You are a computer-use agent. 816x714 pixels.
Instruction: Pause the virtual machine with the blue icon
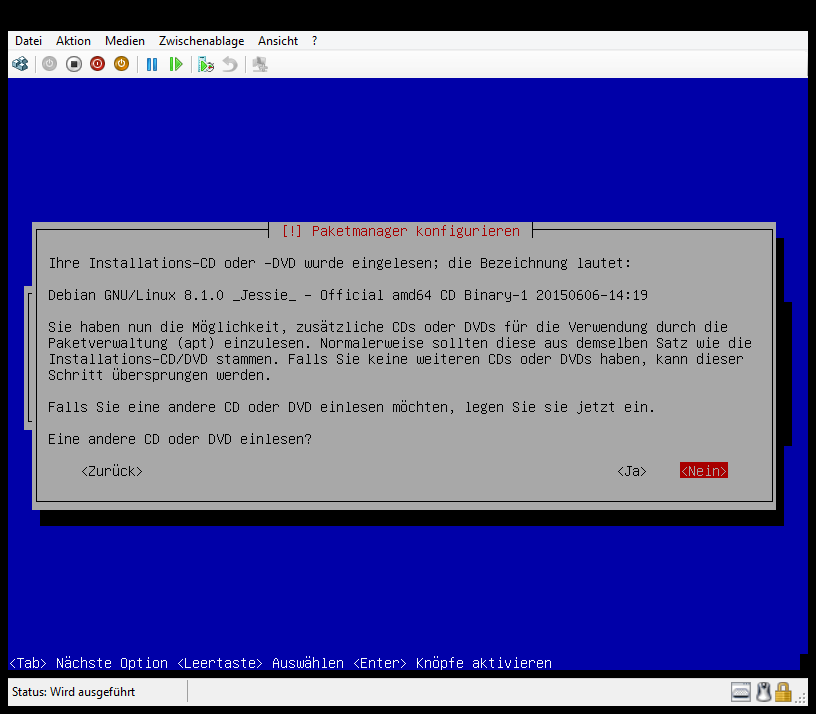[x=151, y=64]
